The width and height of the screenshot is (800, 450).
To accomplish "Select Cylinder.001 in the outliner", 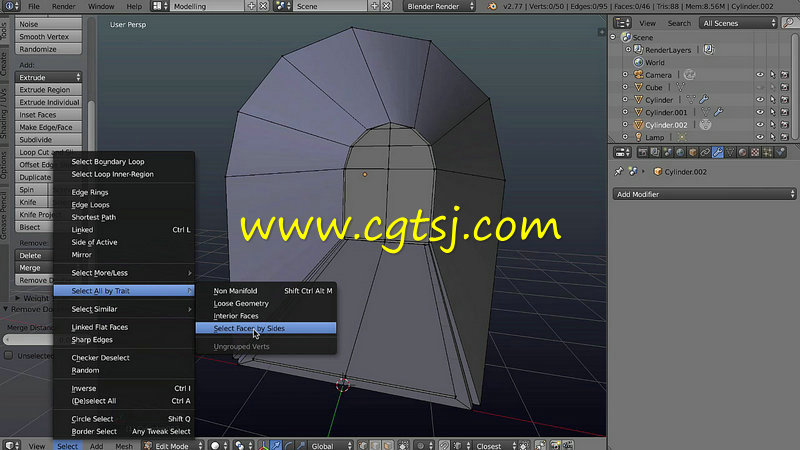I will tap(666, 112).
